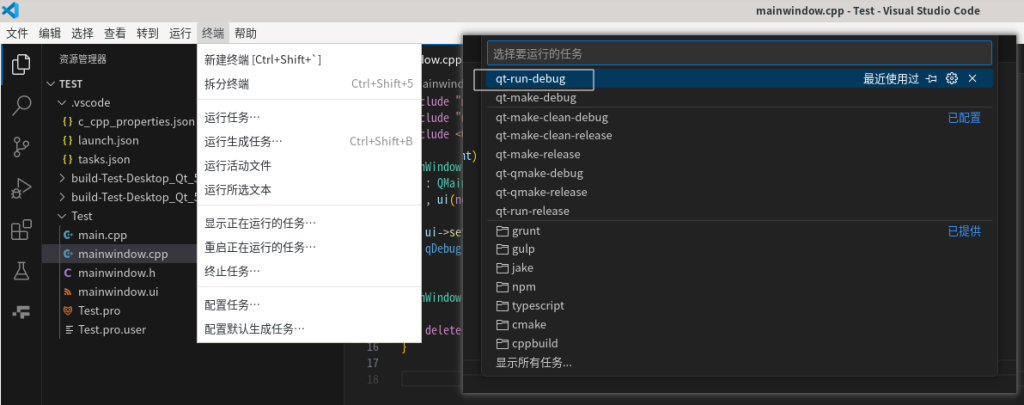Collapse the TEST root folder
Screen dimensions: 1024x405
[x=50, y=84]
